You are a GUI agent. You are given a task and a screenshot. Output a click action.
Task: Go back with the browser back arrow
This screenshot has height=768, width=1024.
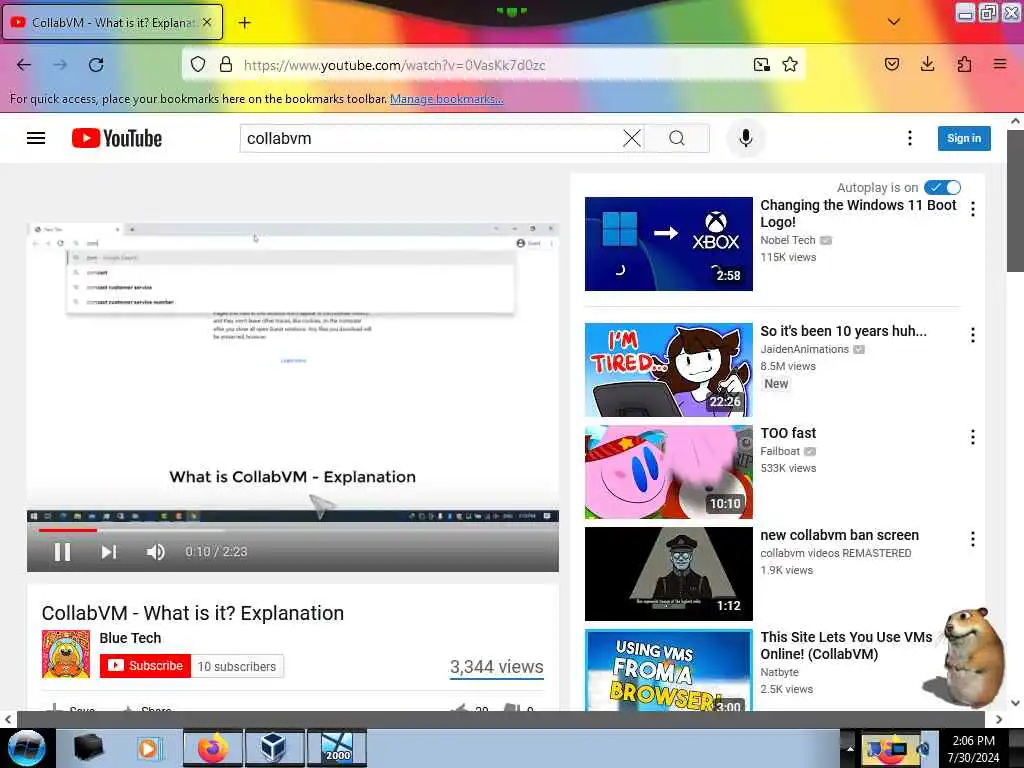click(24, 65)
